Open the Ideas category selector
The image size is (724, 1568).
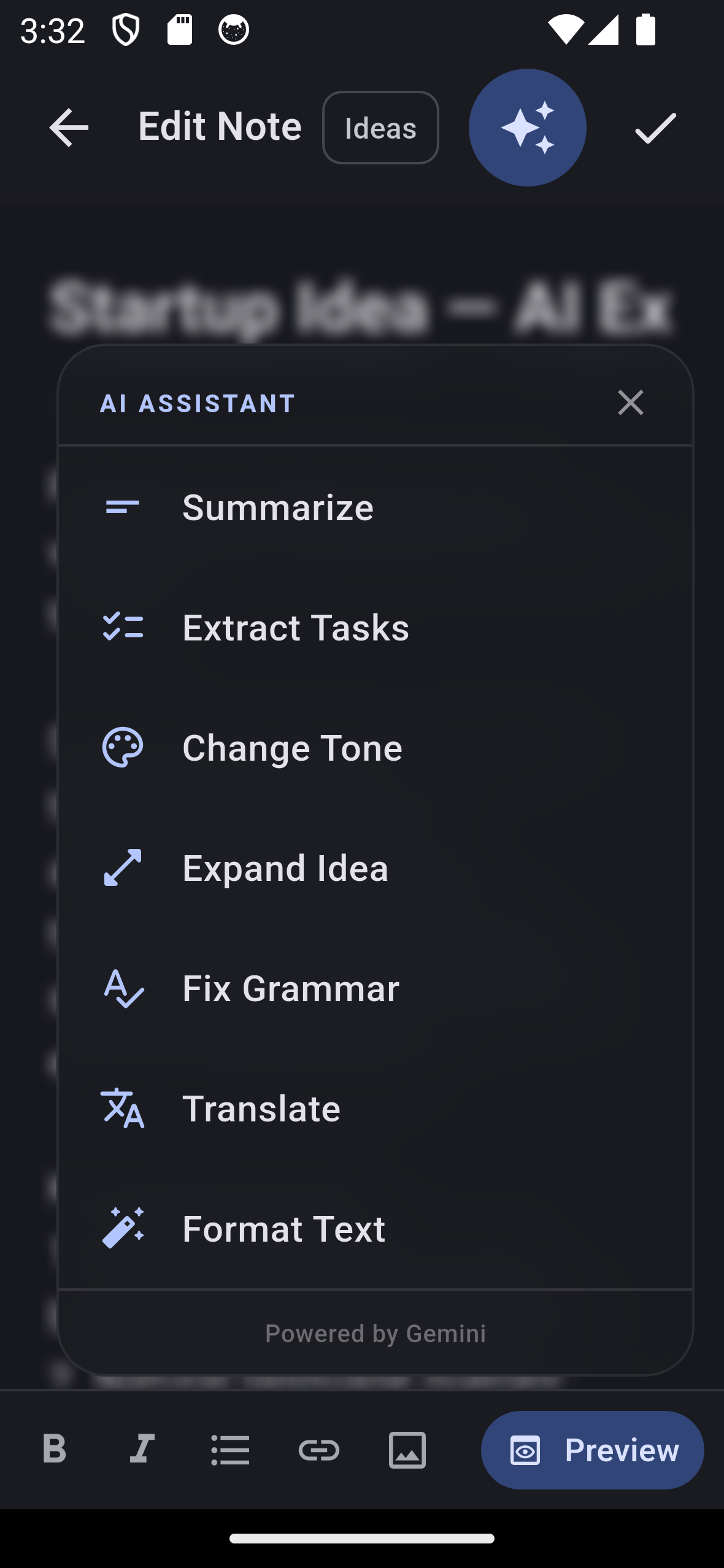[x=380, y=128]
